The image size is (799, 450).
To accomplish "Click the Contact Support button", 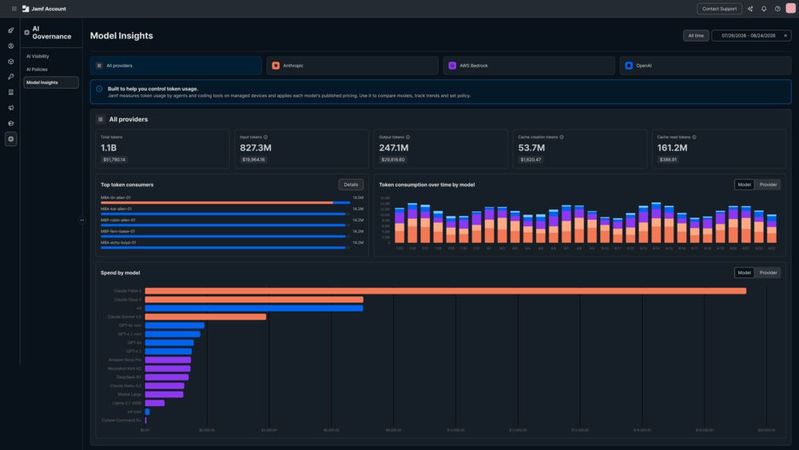I will (719, 9).
